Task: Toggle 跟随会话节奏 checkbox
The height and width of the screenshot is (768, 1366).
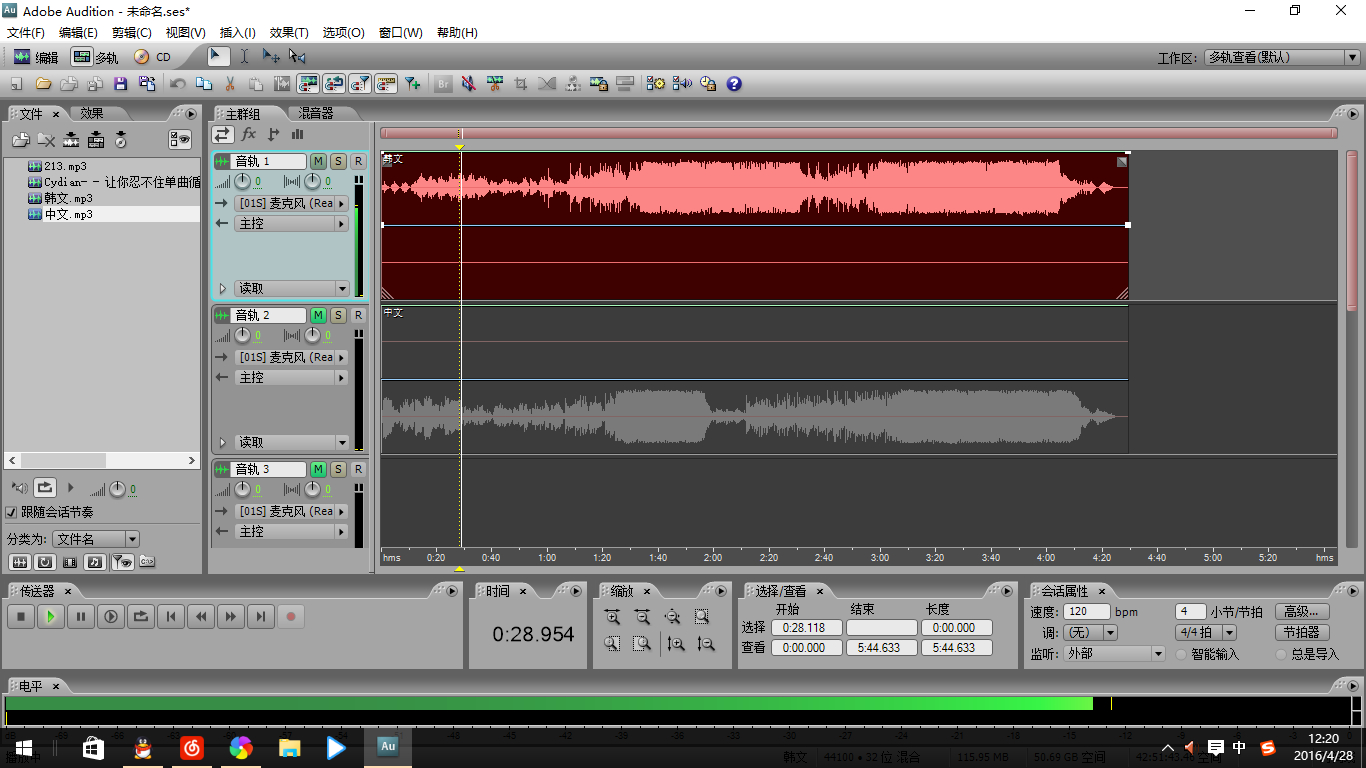Action: pos(12,512)
